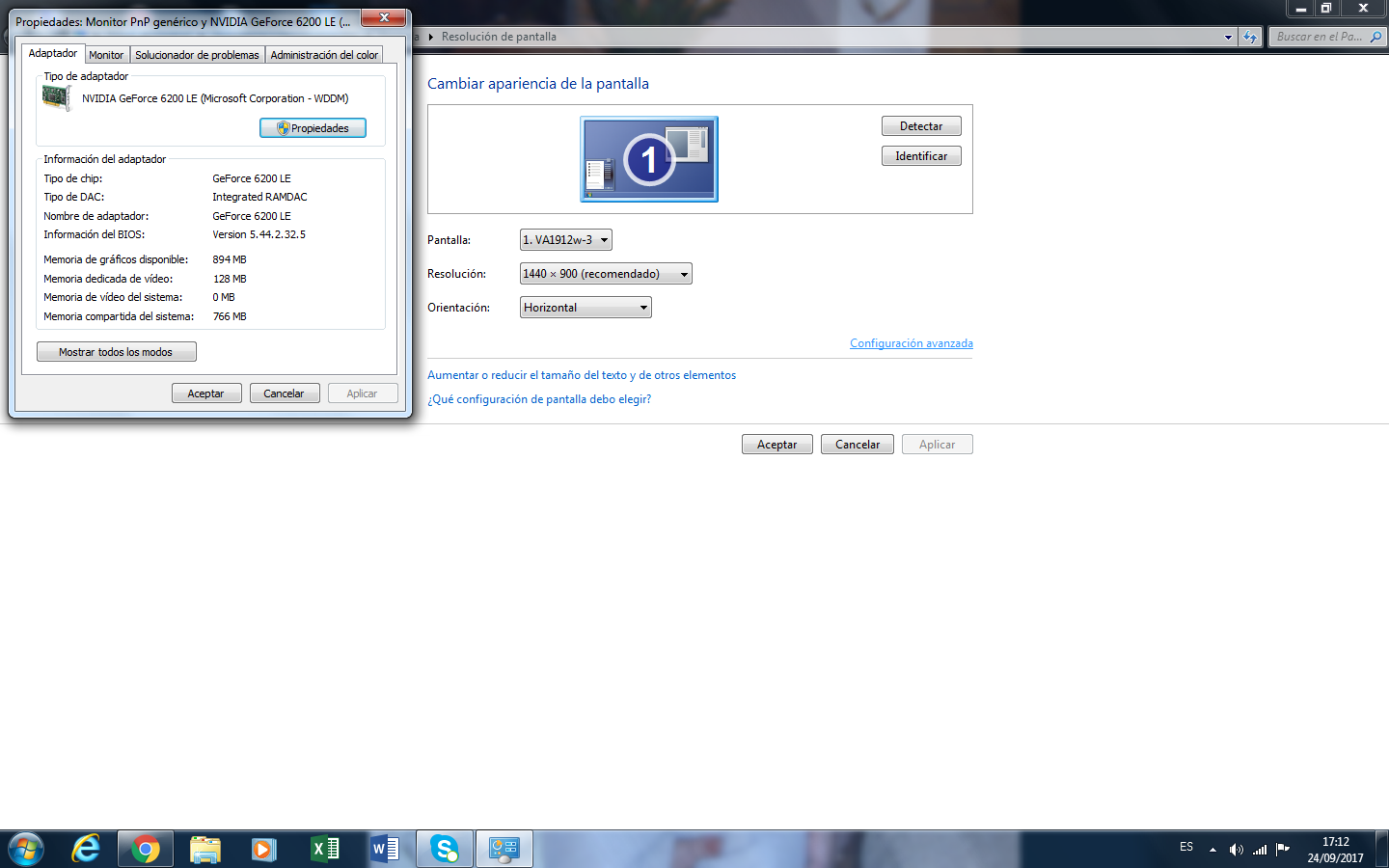Click Show Desktop strip at taskbar end
1389x868 pixels.
1382,849
